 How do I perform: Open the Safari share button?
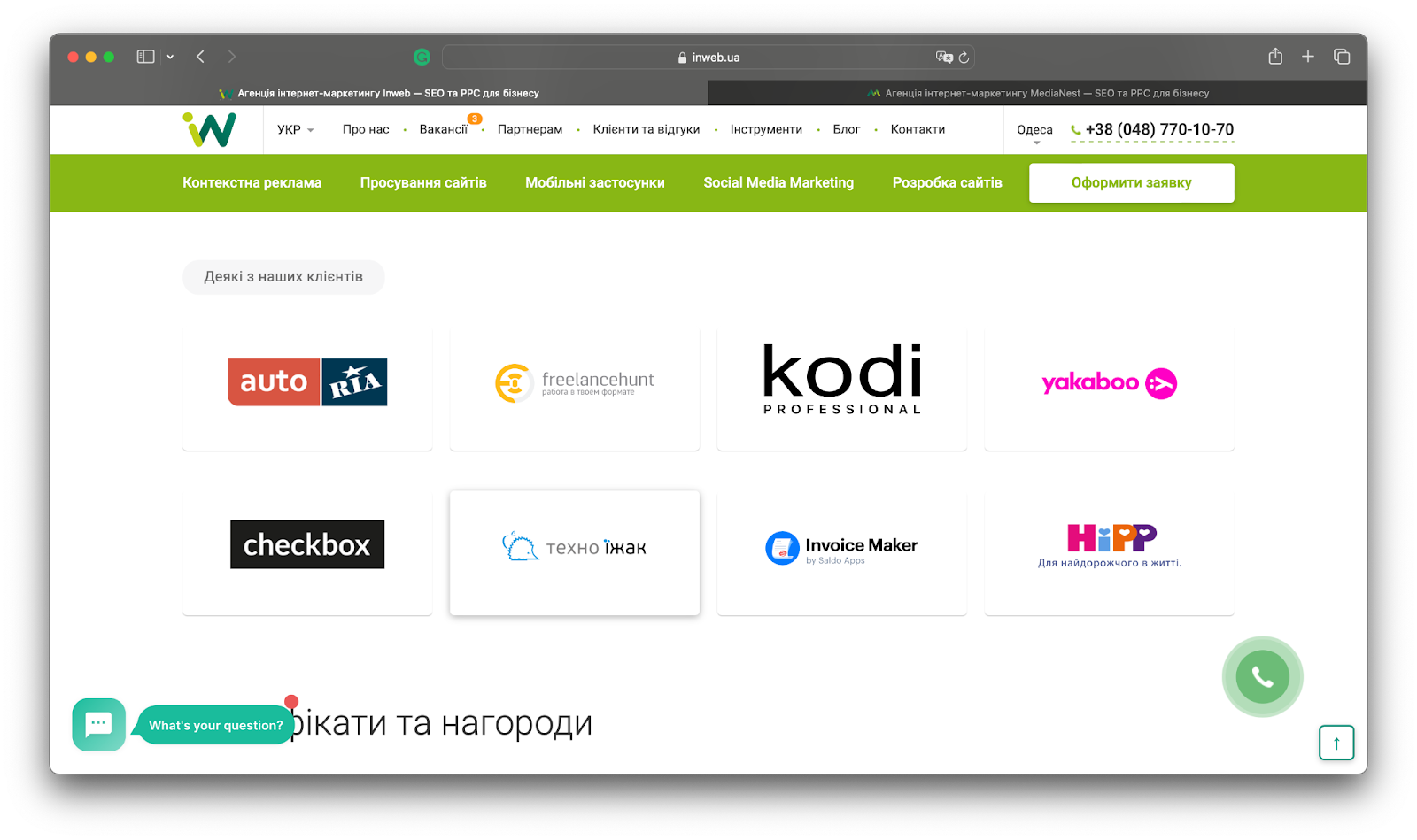[x=1275, y=57]
